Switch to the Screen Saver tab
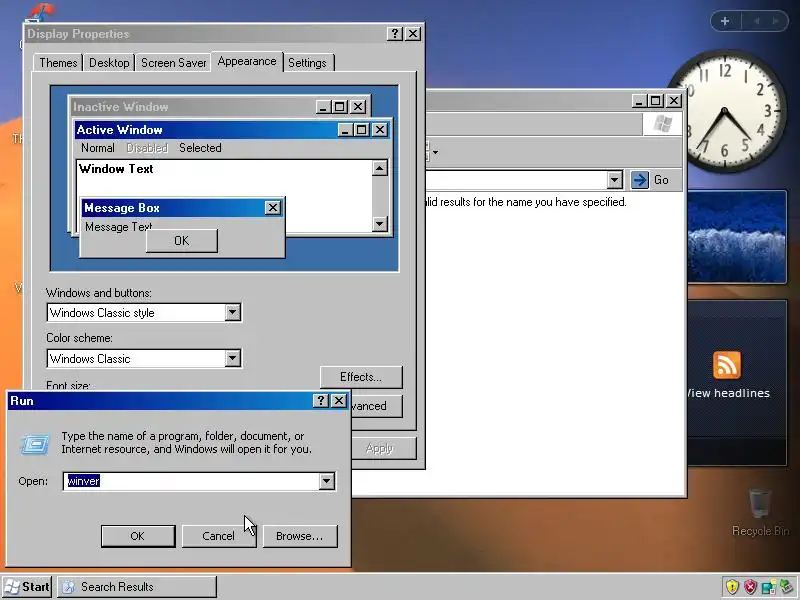The height and width of the screenshot is (600, 800). (x=173, y=63)
